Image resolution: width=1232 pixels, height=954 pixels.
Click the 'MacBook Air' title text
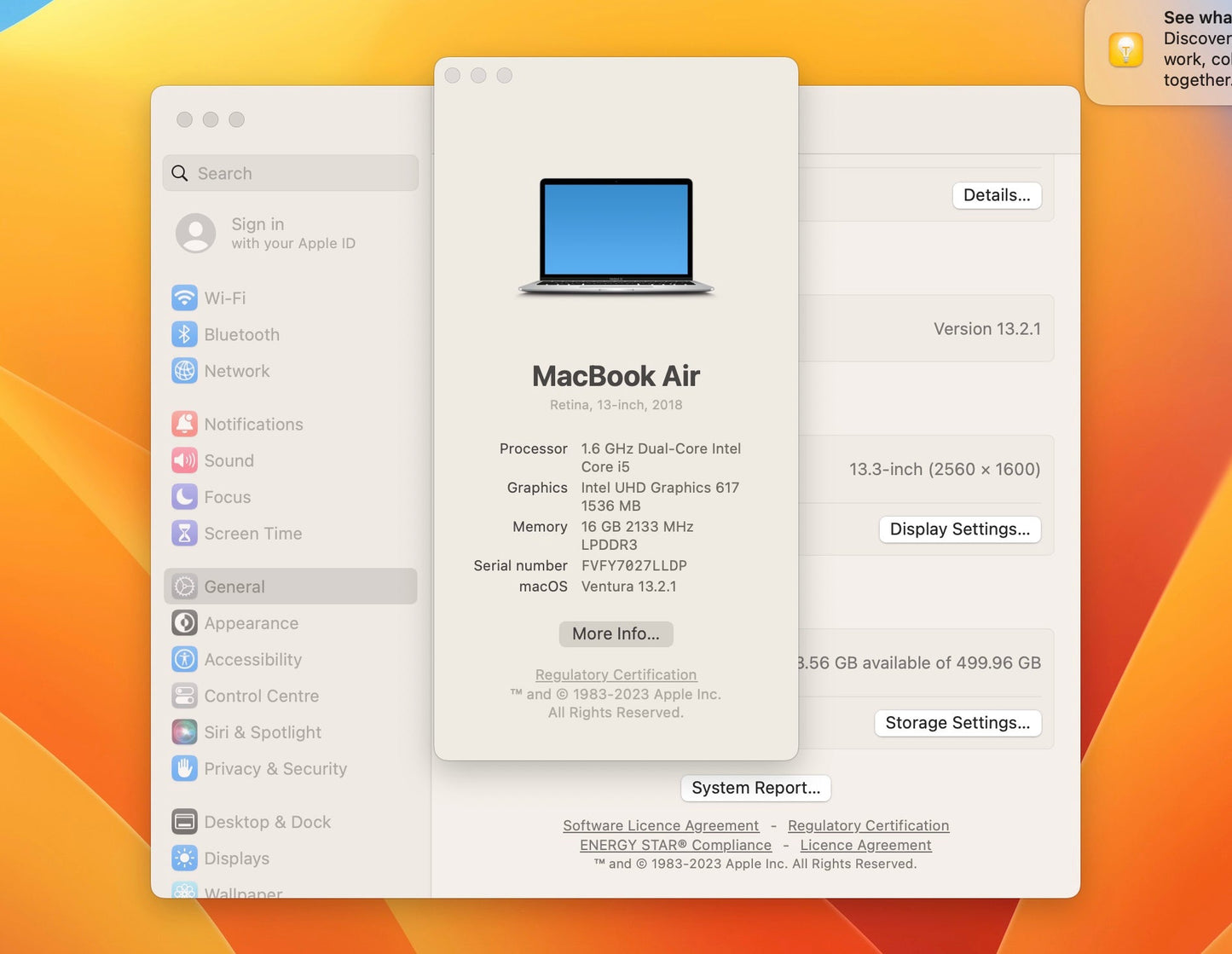click(x=616, y=376)
